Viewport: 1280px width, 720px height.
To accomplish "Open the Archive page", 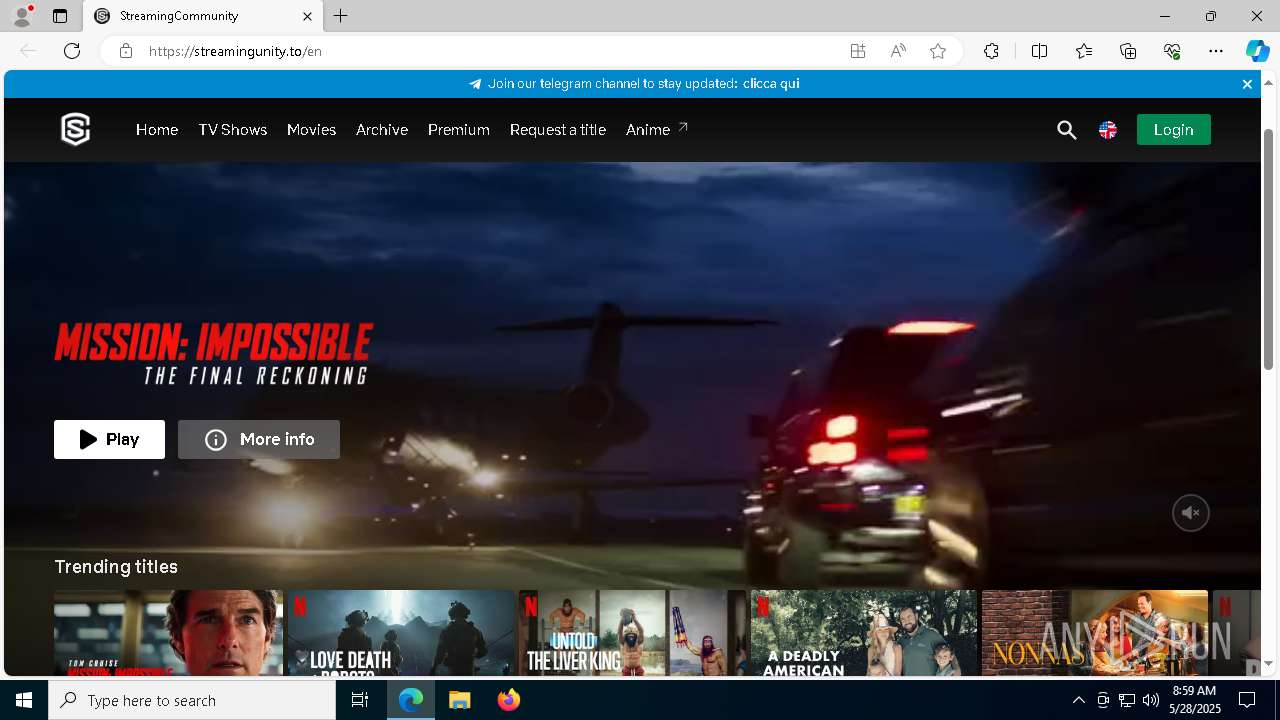I will [x=382, y=130].
